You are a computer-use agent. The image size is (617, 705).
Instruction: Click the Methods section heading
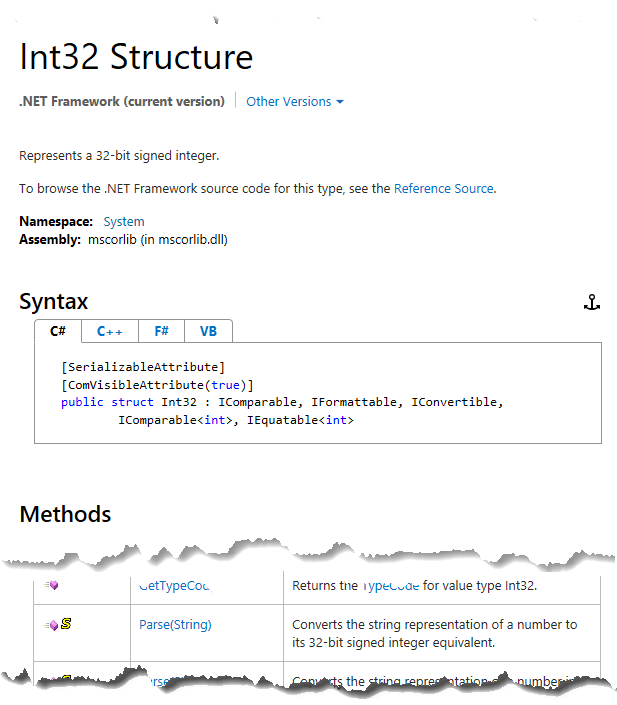pos(65,514)
